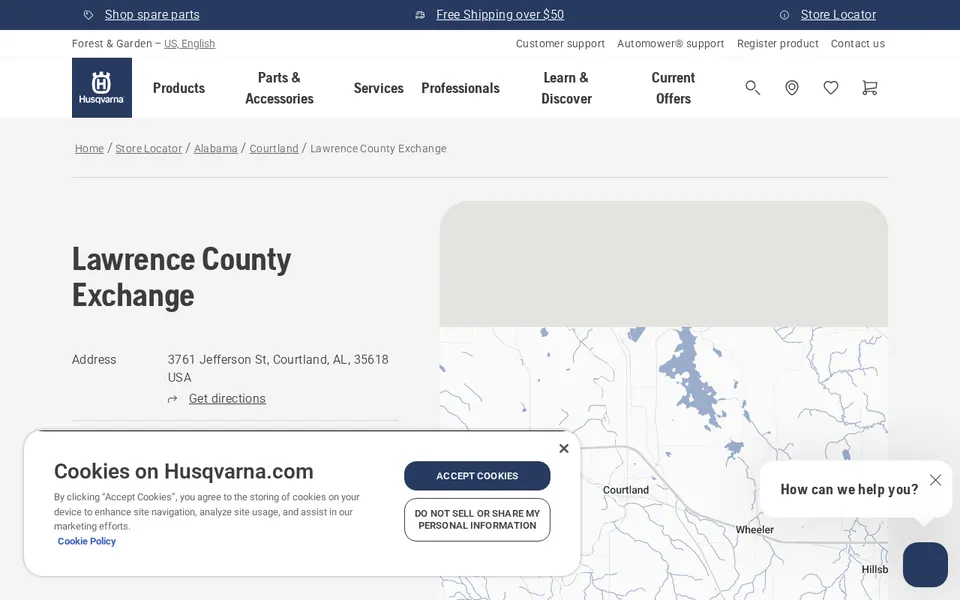This screenshot has width=960, height=600.
Task: Open the Professionals menu
Action: tap(460, 88)
